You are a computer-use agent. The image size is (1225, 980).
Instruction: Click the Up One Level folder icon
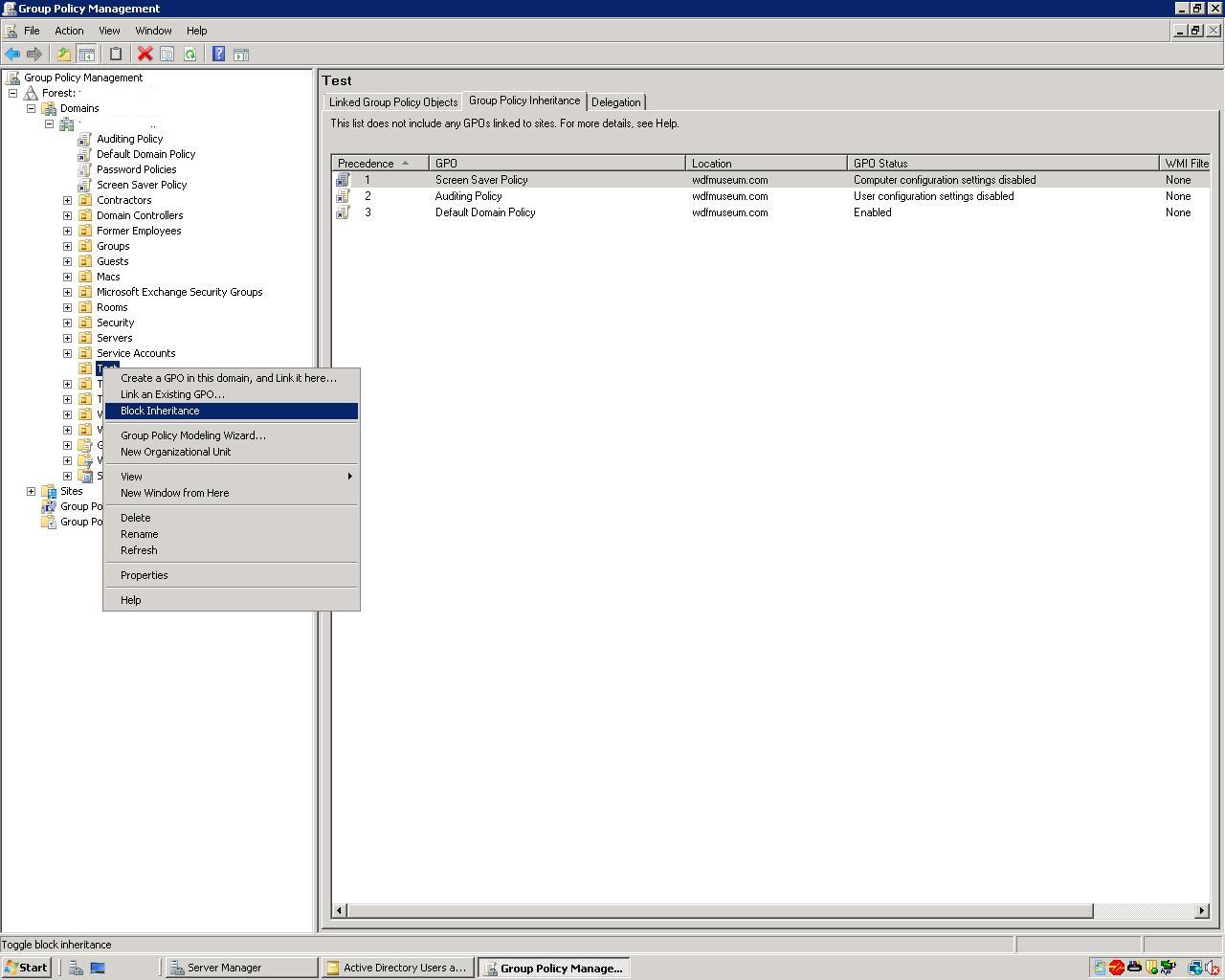[64, 55]
